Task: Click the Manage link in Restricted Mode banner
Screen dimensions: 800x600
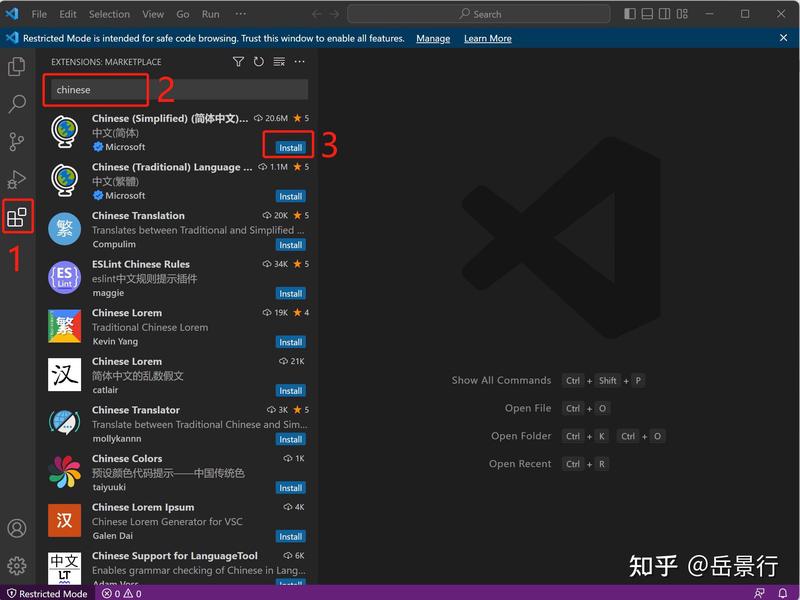Action: point(433,39)
